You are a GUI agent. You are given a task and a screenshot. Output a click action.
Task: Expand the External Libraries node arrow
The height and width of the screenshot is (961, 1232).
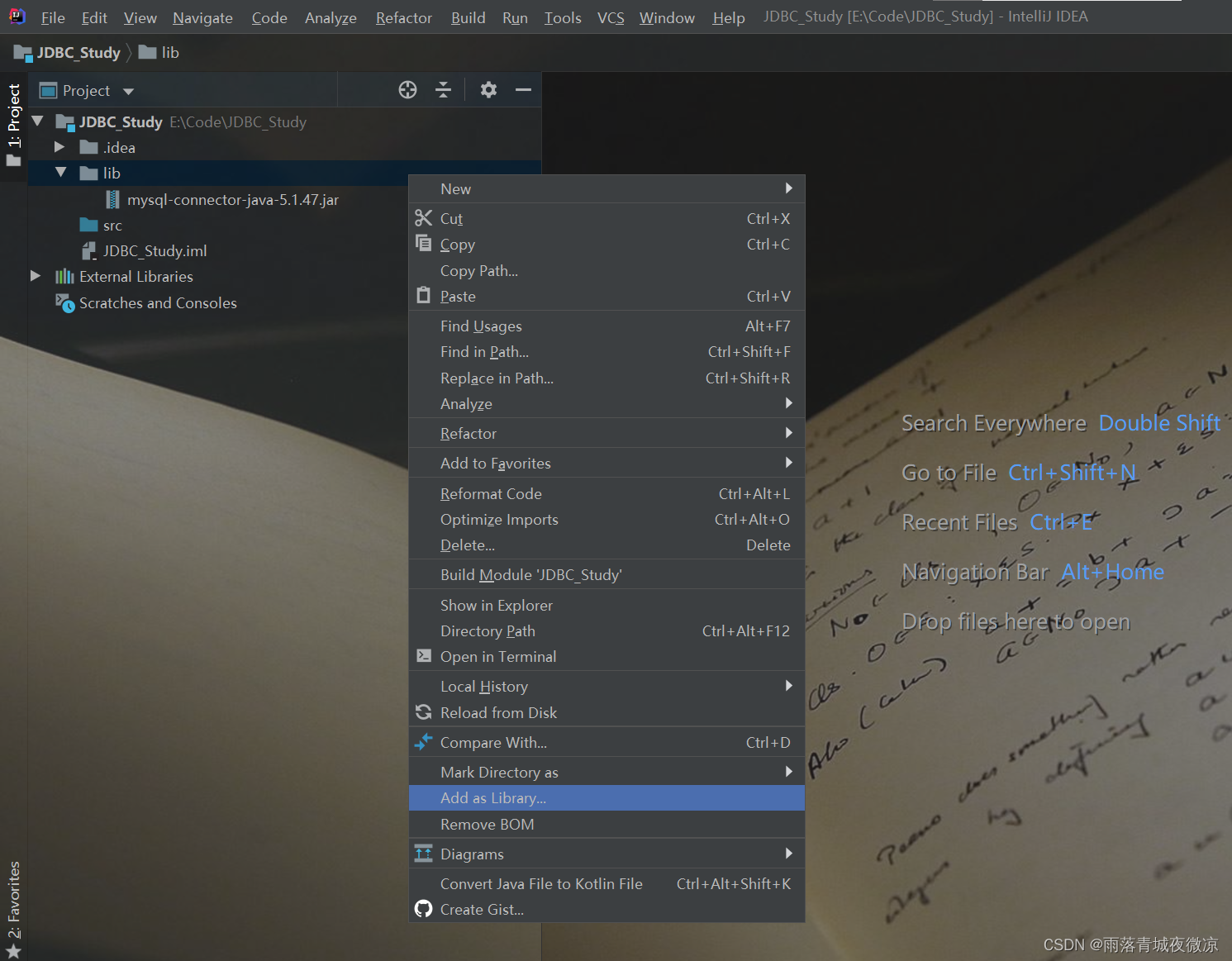pyautogui.click(x=36, y=276)
